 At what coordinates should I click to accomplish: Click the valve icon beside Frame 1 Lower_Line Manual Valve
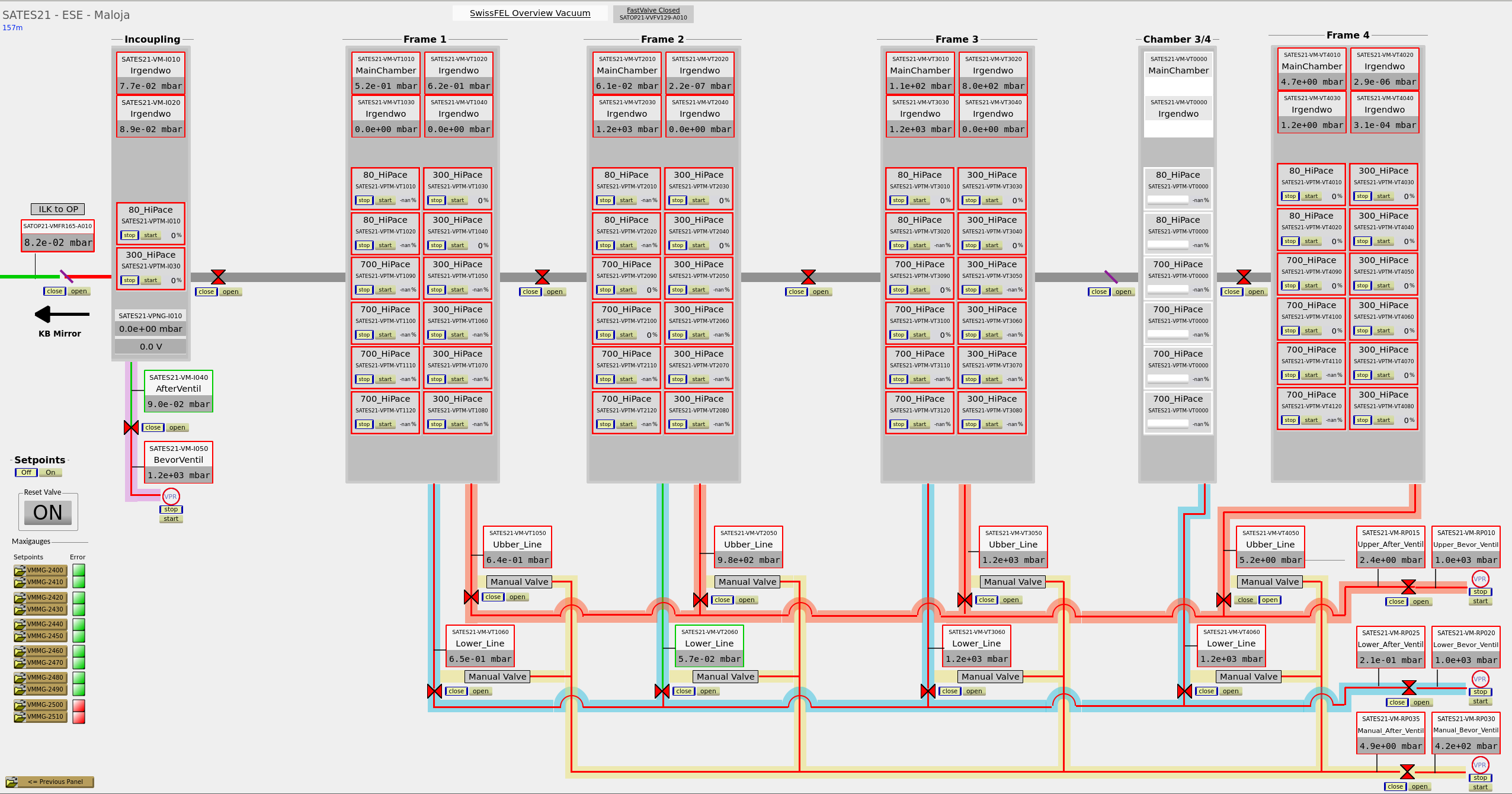434,691
